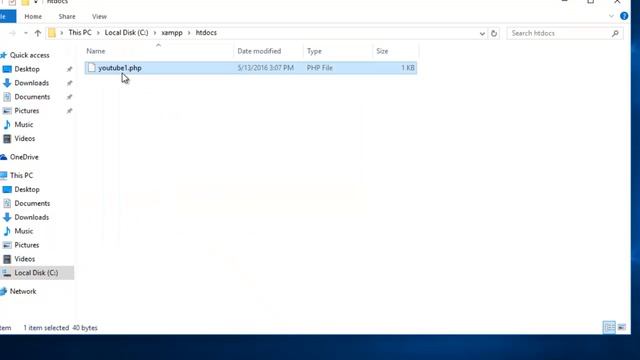Viewport: 640px width, 360px height.
Task: Open the address bar history dropdown
Action: (x=482, y=33)
